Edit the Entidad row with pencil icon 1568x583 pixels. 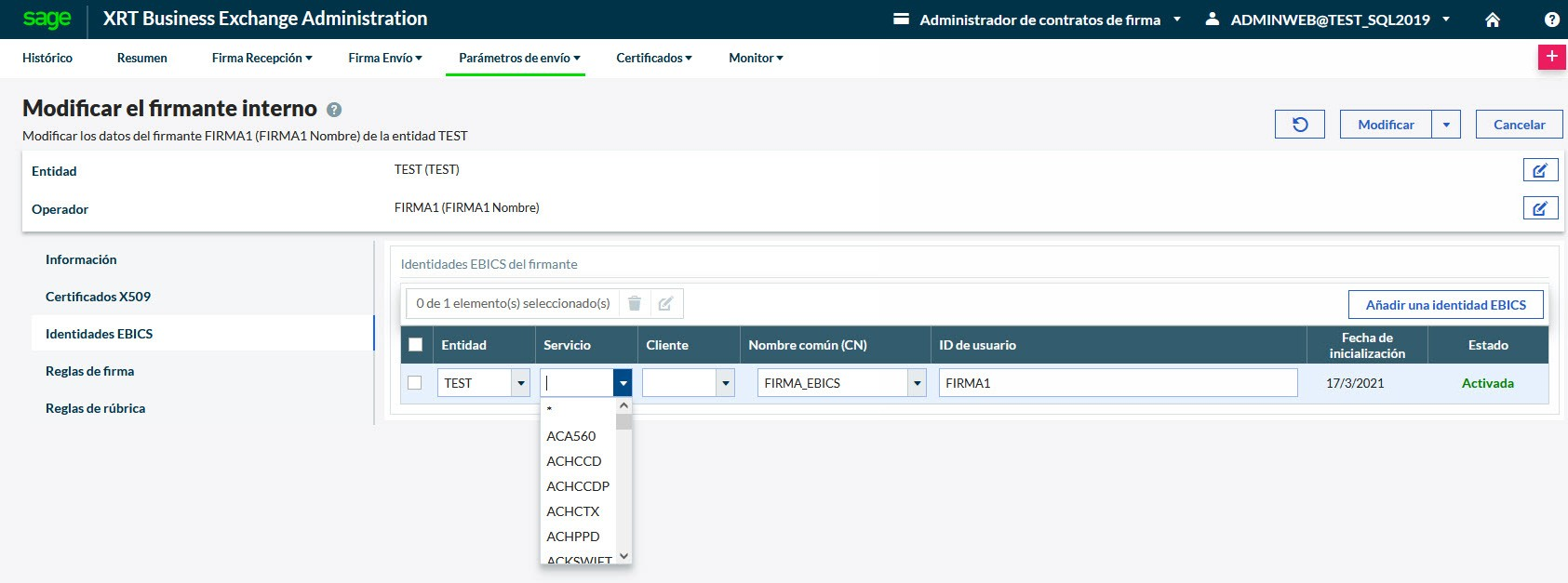pos(1540,170)
